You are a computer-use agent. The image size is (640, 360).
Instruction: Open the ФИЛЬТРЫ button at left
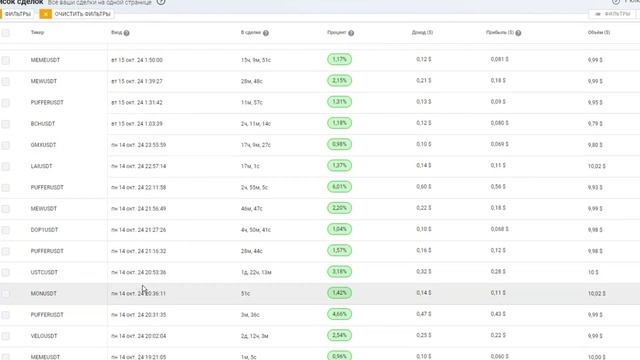(17, 14)
